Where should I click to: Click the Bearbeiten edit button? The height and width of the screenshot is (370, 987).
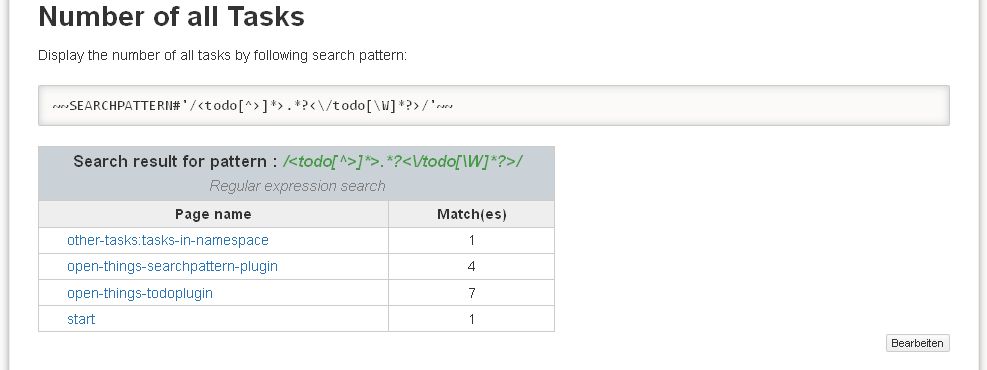coord(917,343)
